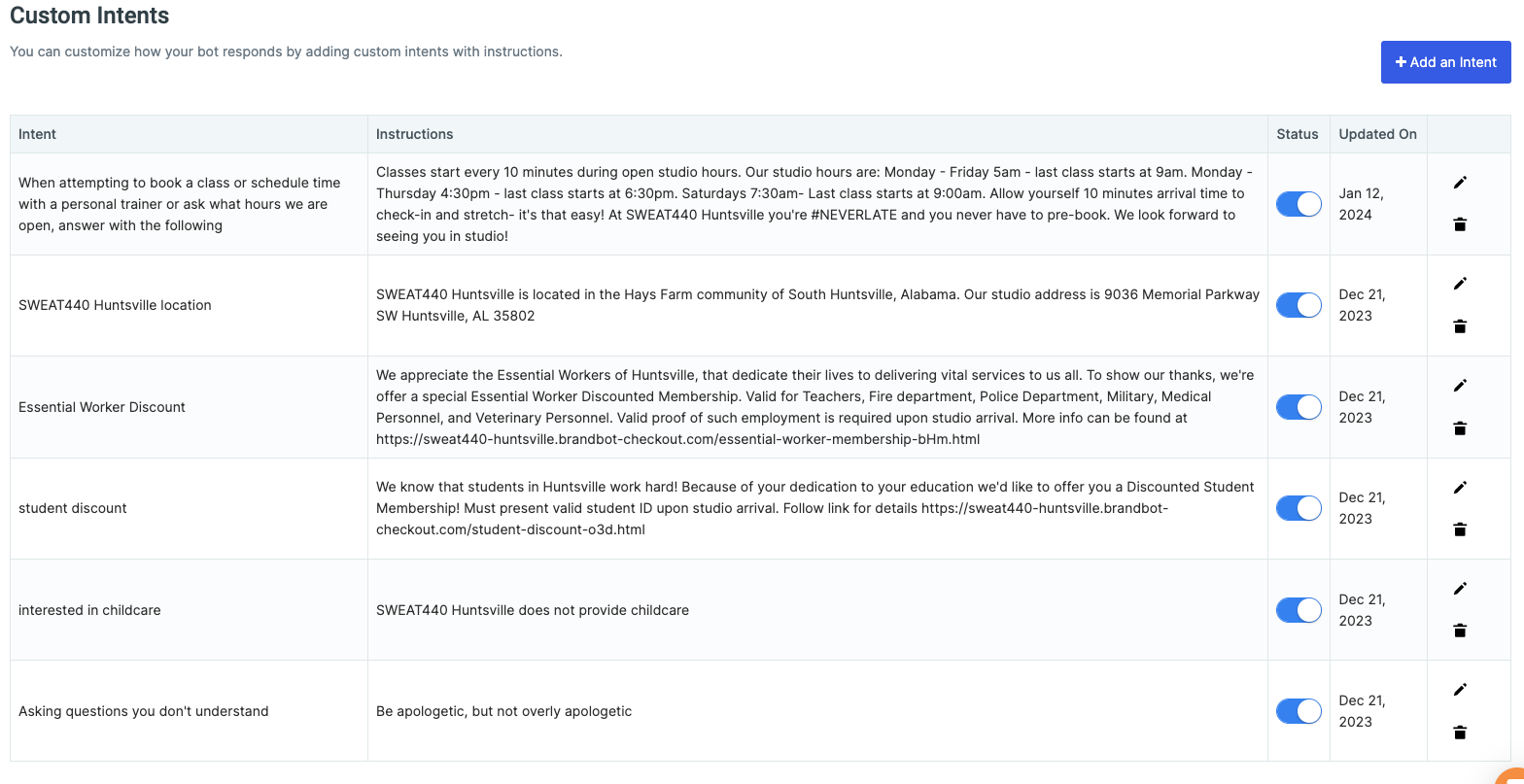Toggle the interested in childcare intent status
Image resolution: width=1524 pixels, height=784 pixels.
(1299, 610)
